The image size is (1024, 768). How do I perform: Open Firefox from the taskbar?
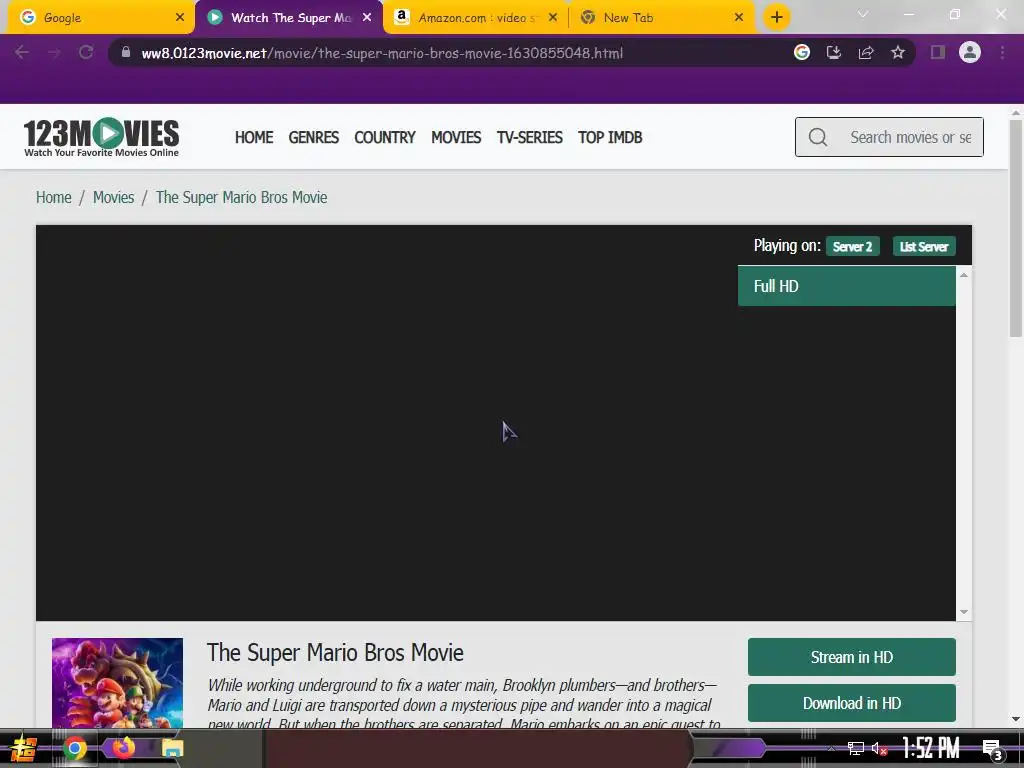point(123,747)
